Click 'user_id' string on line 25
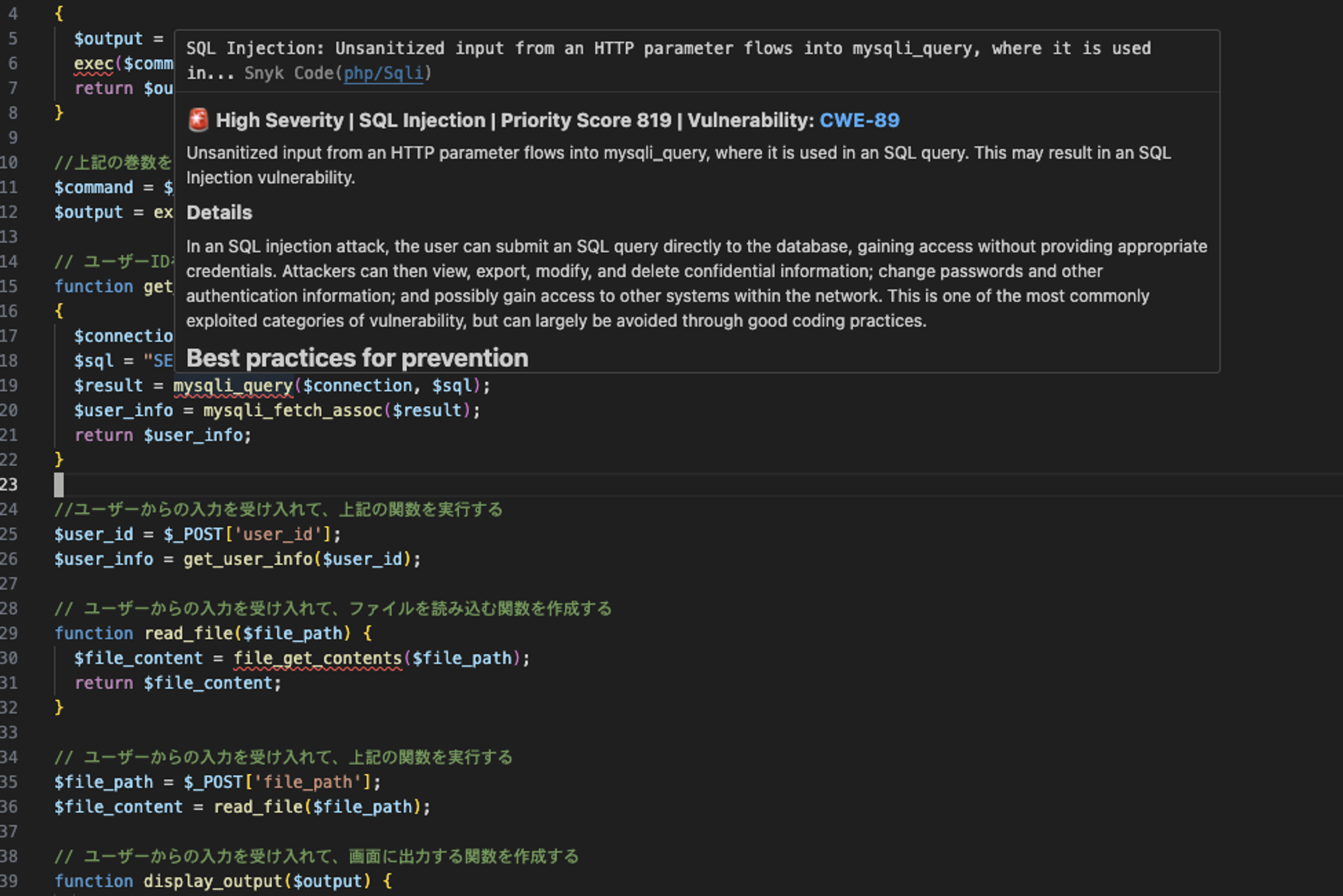Image resolution: width=1343 pixels, height=896 pixels. click(278, 535)
